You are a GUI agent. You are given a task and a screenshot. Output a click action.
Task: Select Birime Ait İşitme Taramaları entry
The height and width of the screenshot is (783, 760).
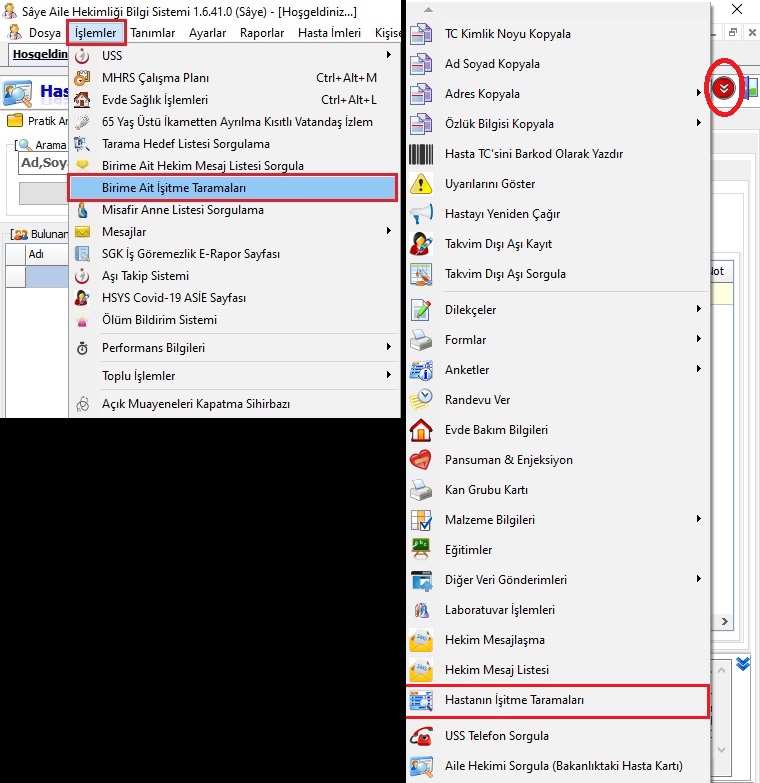(x=233, y=188)
